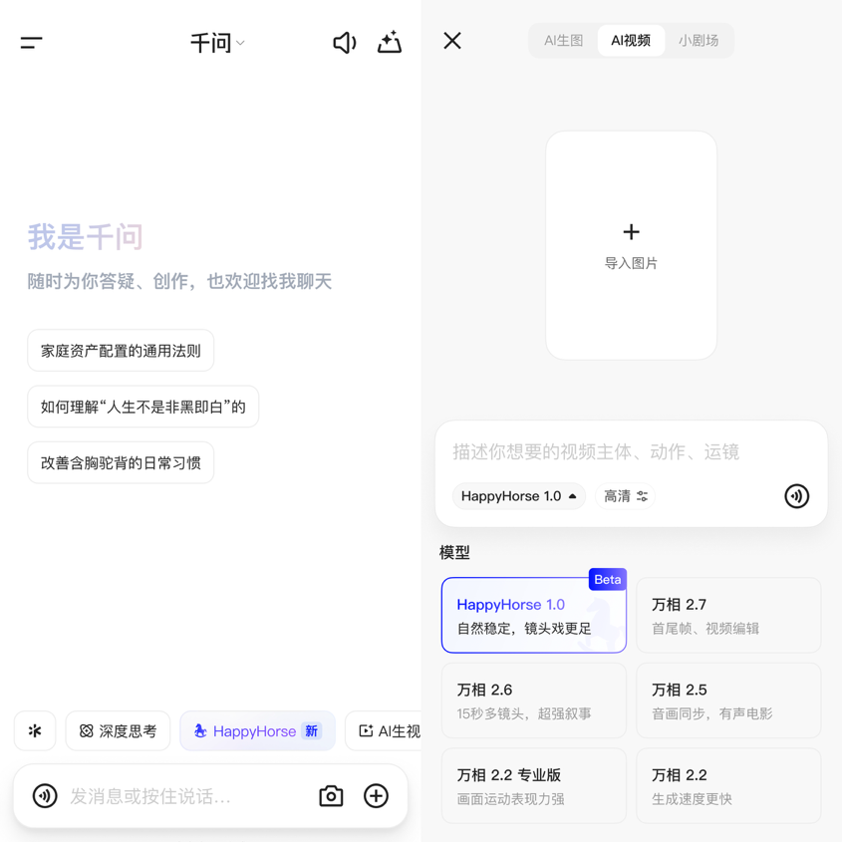Tap voice input icon in video prompt box
The height and width of the screenshot is (846, 846).
tap(796, 496)
